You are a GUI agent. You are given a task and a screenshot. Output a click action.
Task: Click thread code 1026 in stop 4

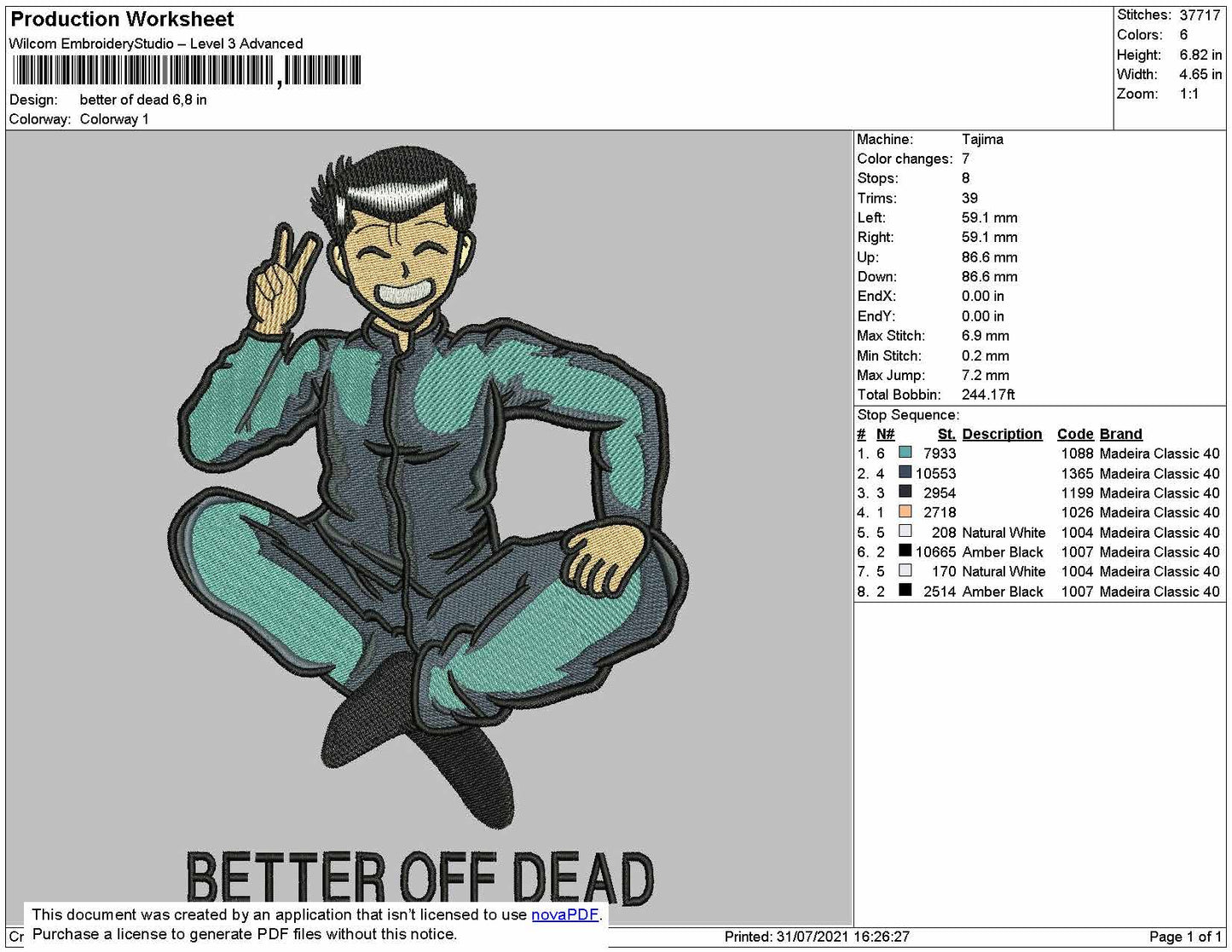click(x=1077, y=512)
